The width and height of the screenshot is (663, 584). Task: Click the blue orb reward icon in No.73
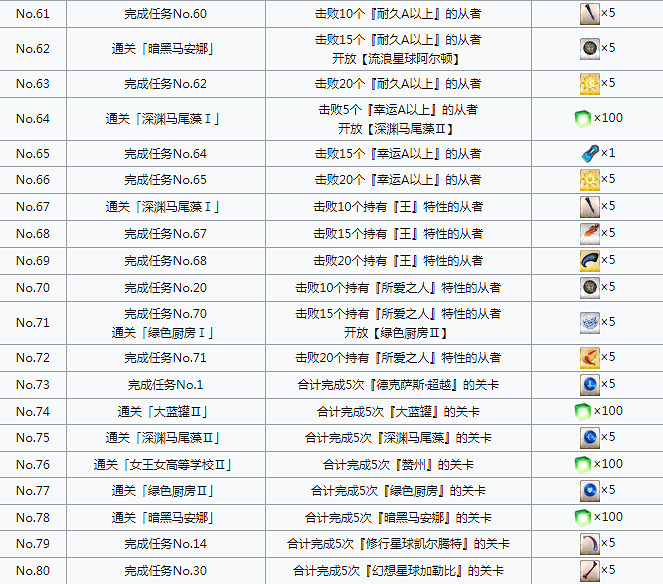tap(589, 384)
